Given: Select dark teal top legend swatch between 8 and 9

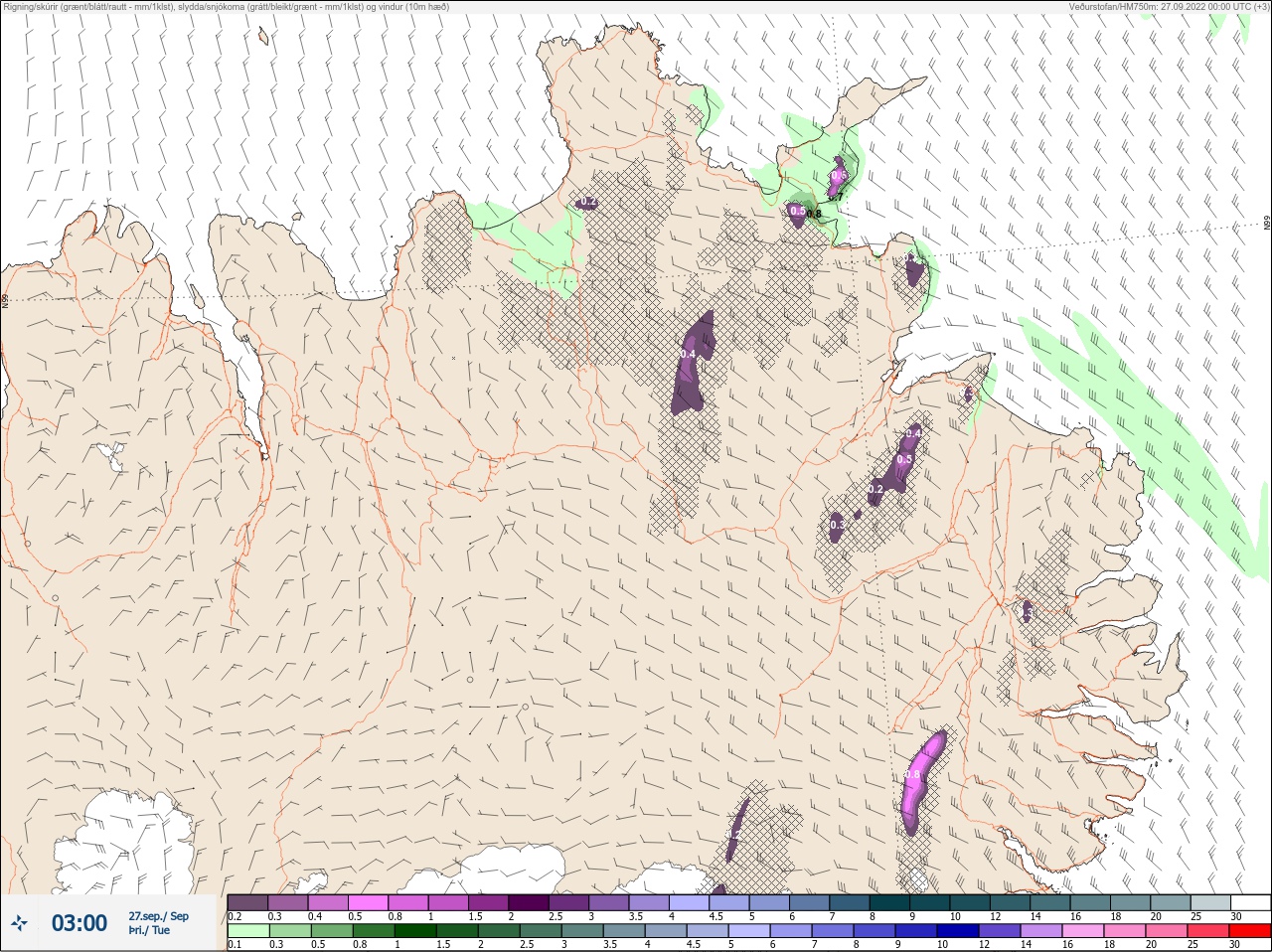Looking at the screenshot, I should pos(889,902).
